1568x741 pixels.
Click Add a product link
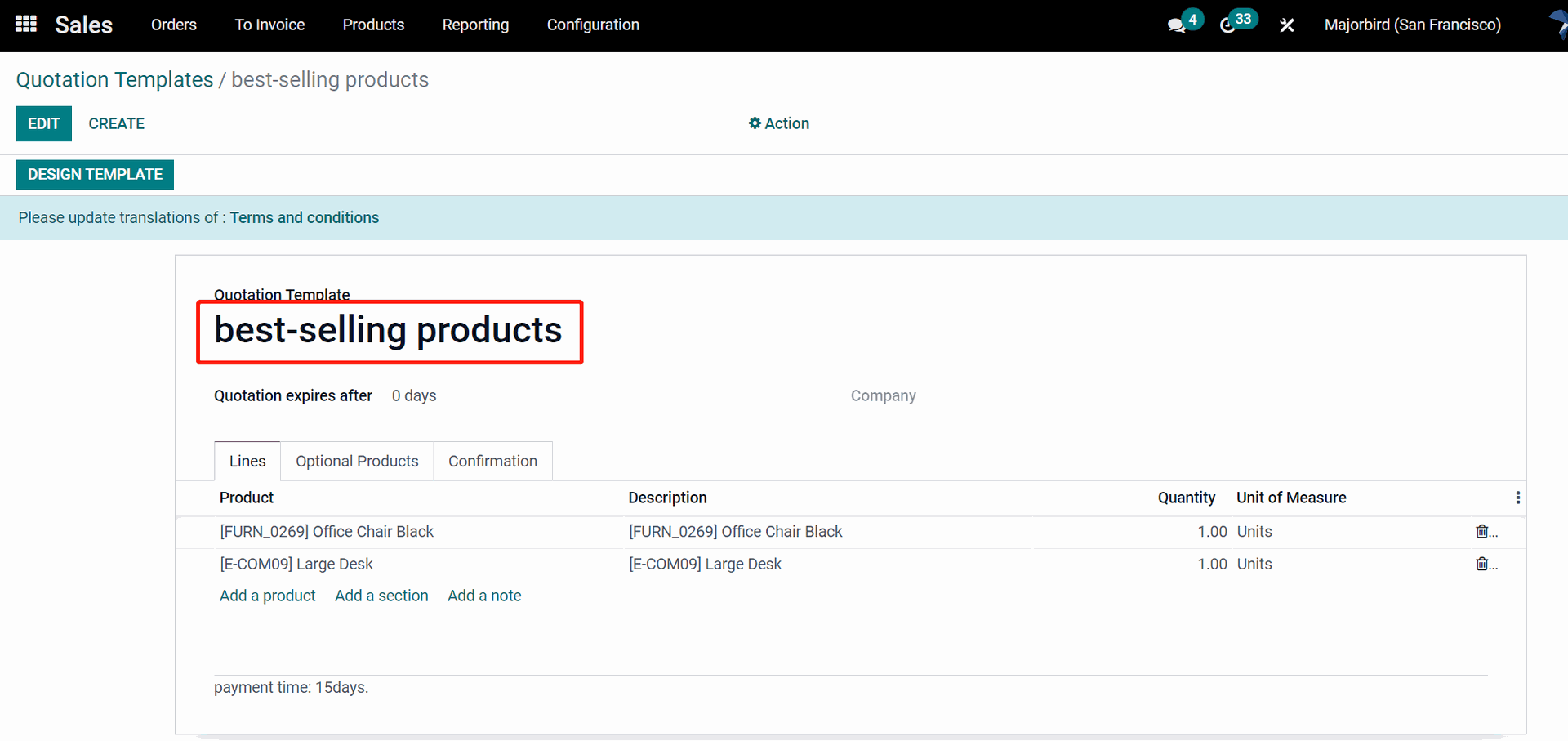[267, 596]
